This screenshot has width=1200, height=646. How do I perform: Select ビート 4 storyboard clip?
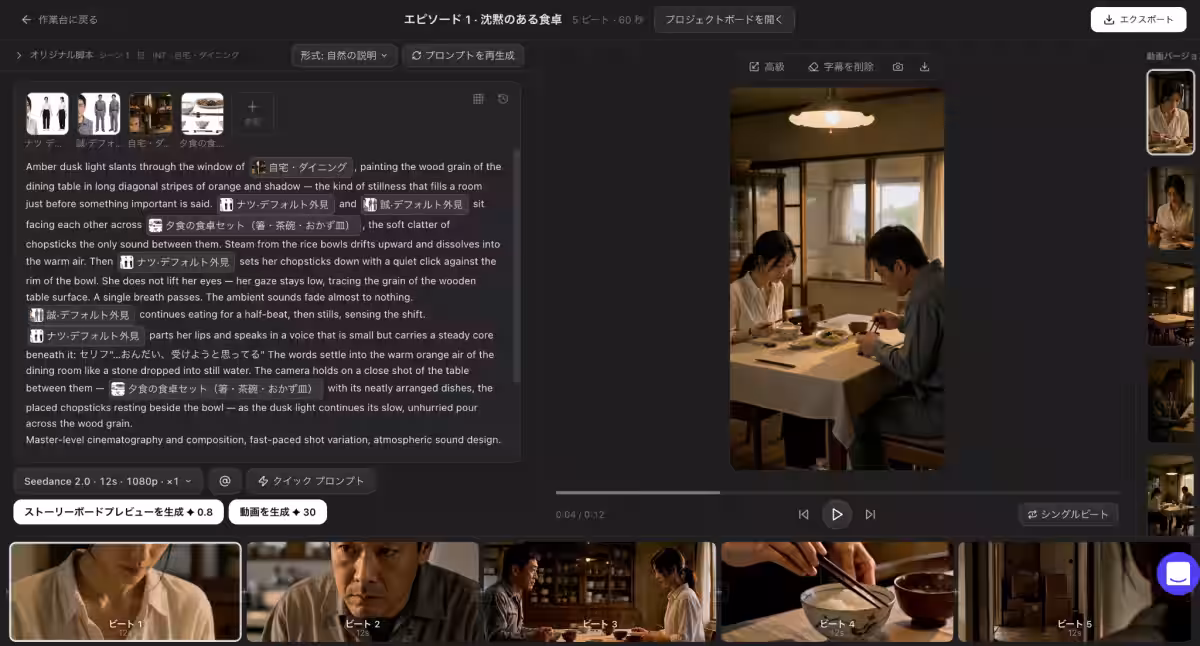(x=837, y=592)
